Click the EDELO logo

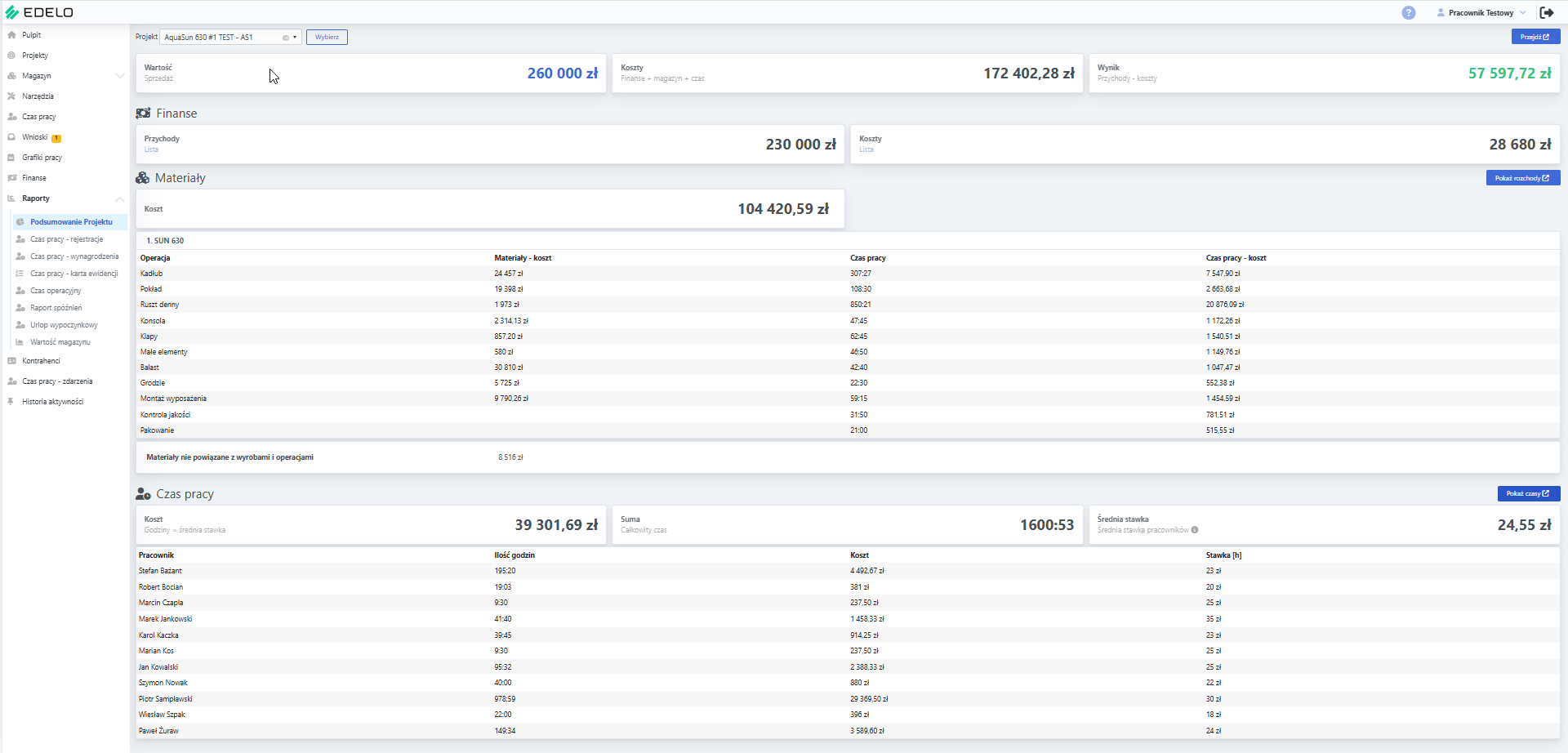[39, 12]
